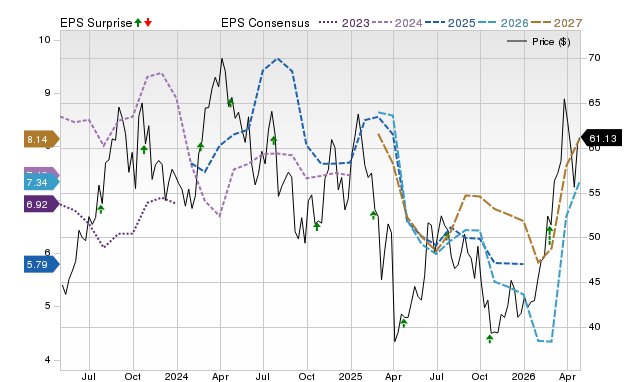Viewport: 640px width, 382px height.
Task: Click the 9 label on left axis
Action: pyautogui.click(x=47, y=93)
